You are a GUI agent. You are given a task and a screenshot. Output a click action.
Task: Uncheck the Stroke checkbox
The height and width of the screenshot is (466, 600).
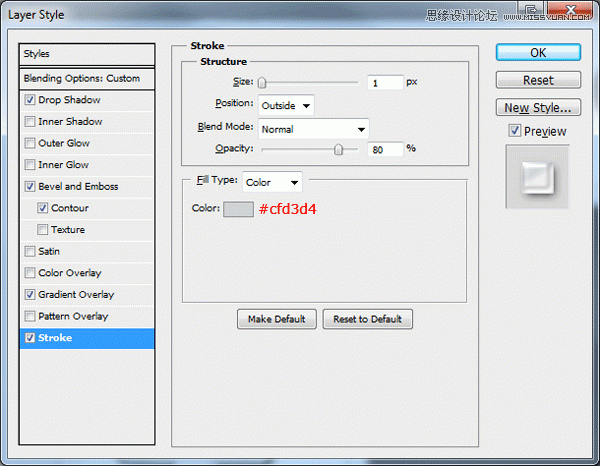click(x=30, y=338)
